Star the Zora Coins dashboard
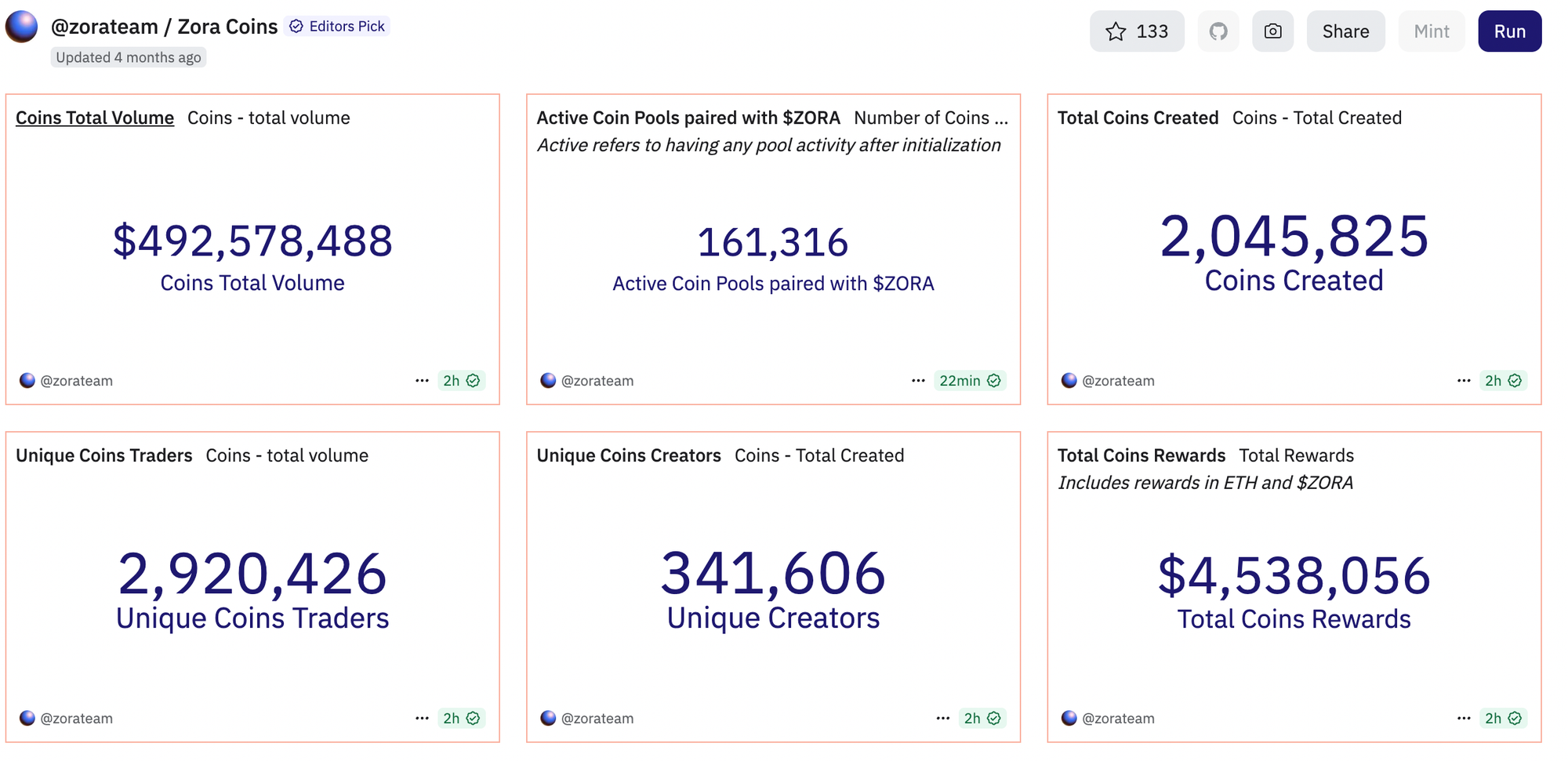 [x=1136, y=31]
